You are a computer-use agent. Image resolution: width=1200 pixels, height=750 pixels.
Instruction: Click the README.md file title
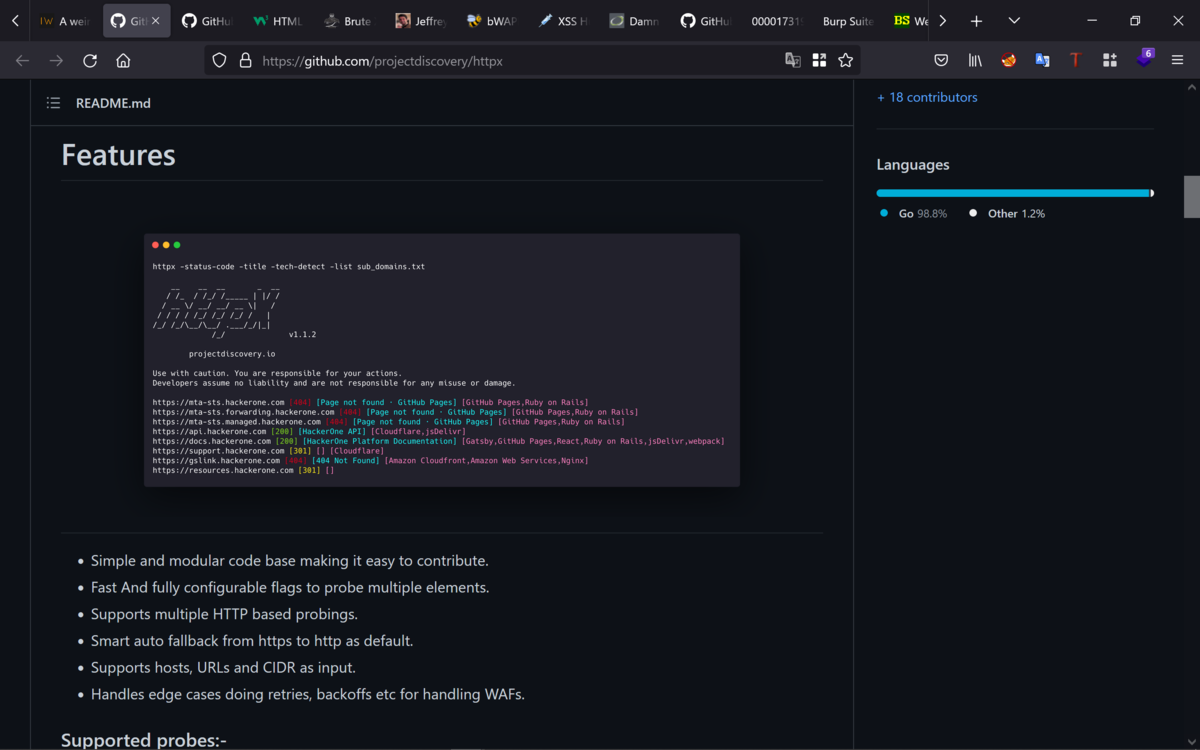113,103
